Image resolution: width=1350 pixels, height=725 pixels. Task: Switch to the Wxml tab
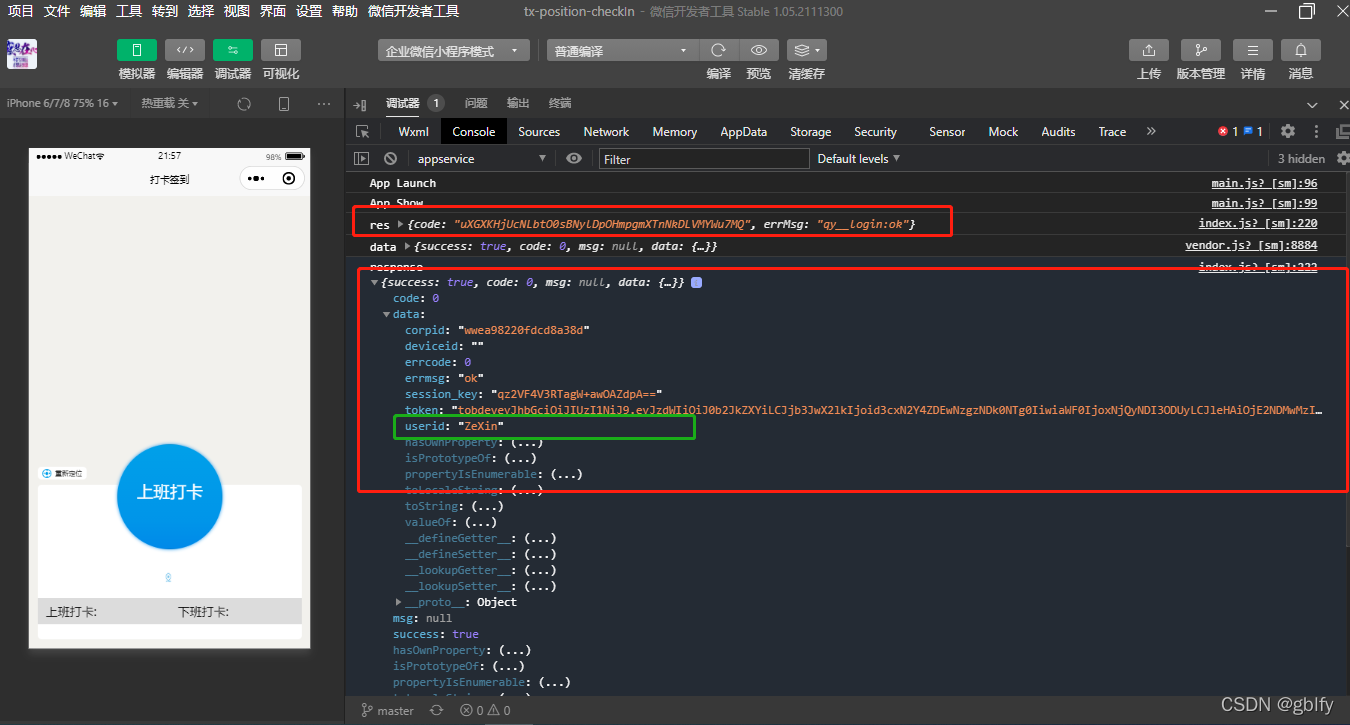(x=413, y=131)
